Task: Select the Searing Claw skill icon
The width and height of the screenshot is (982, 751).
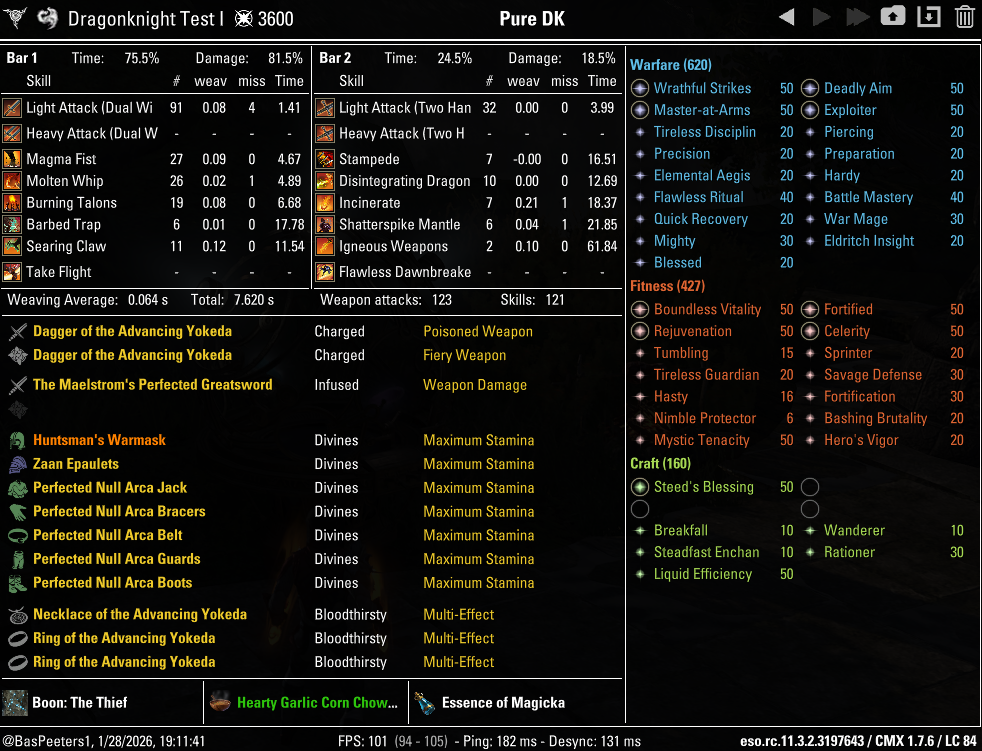Action: click(x=12, y=246)
